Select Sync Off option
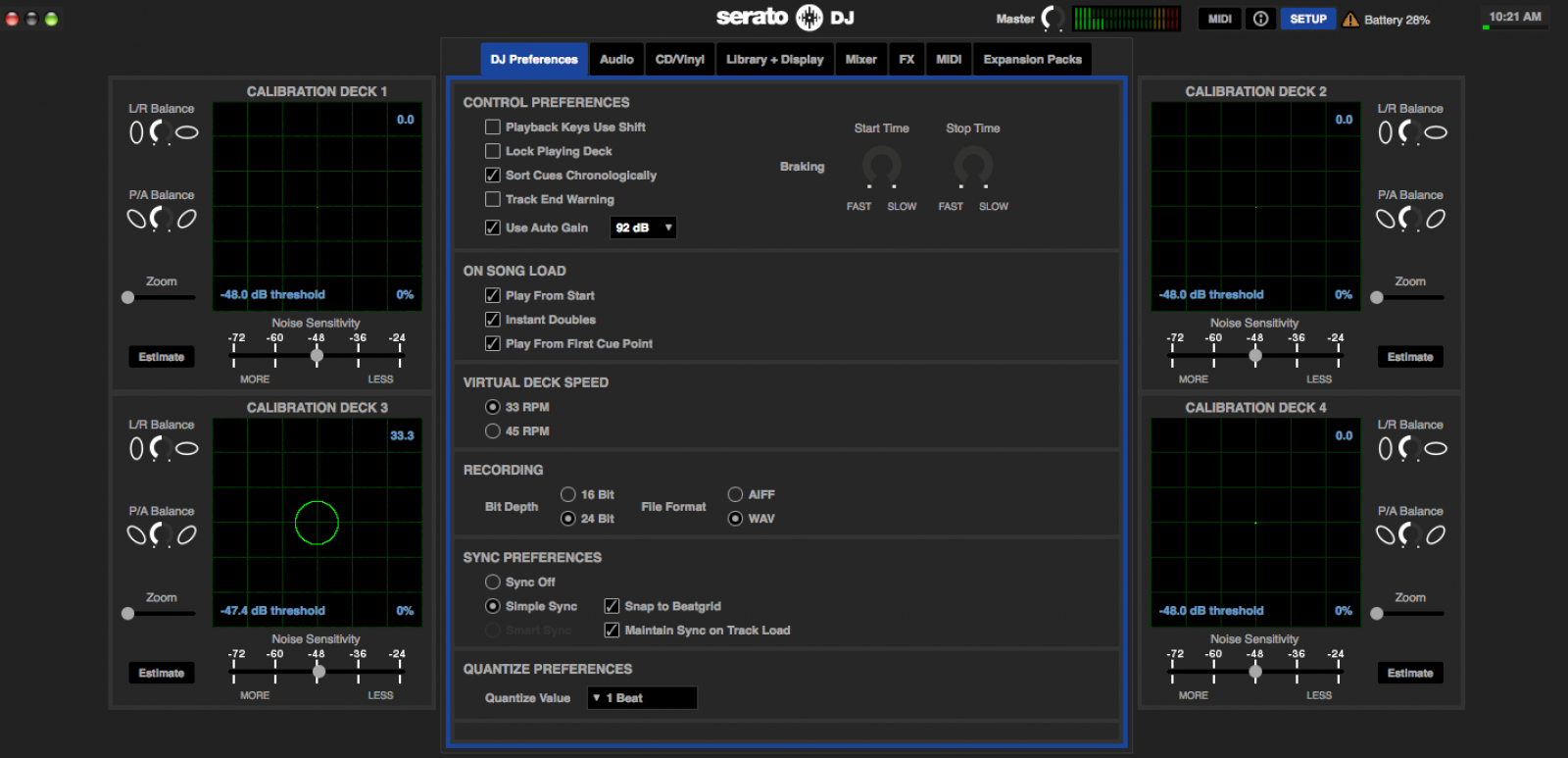The height and width of the screenshot is (758, 1568). coord(493,582)
